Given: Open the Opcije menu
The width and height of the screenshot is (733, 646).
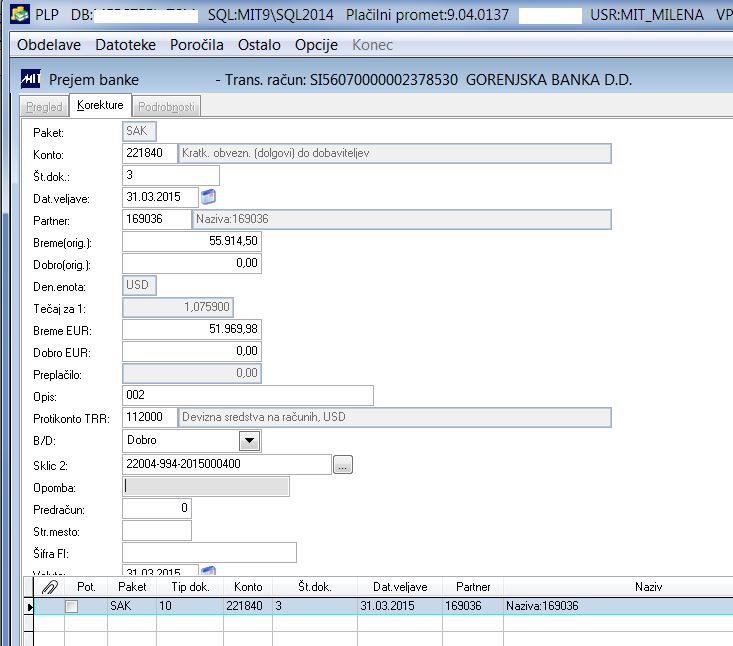Looking at the screenshot, I should 316,45.
